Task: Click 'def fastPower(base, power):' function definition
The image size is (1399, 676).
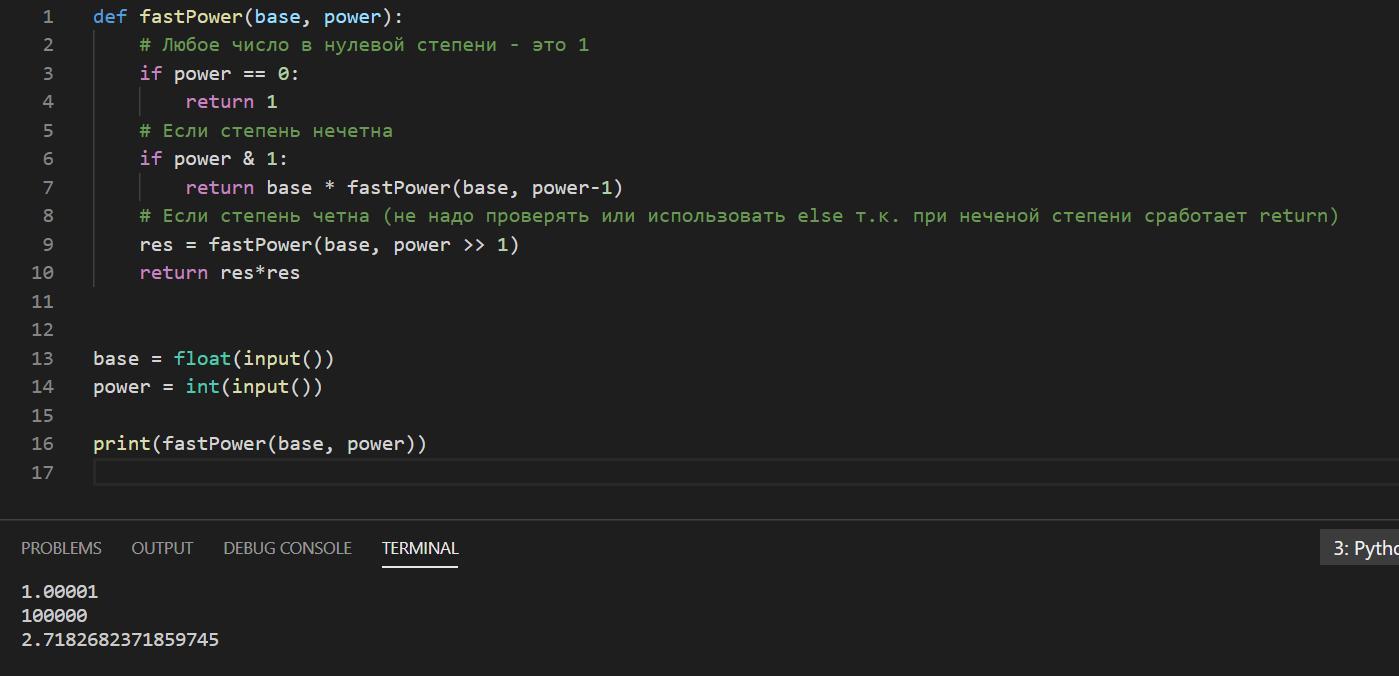Action: [248, 17]
